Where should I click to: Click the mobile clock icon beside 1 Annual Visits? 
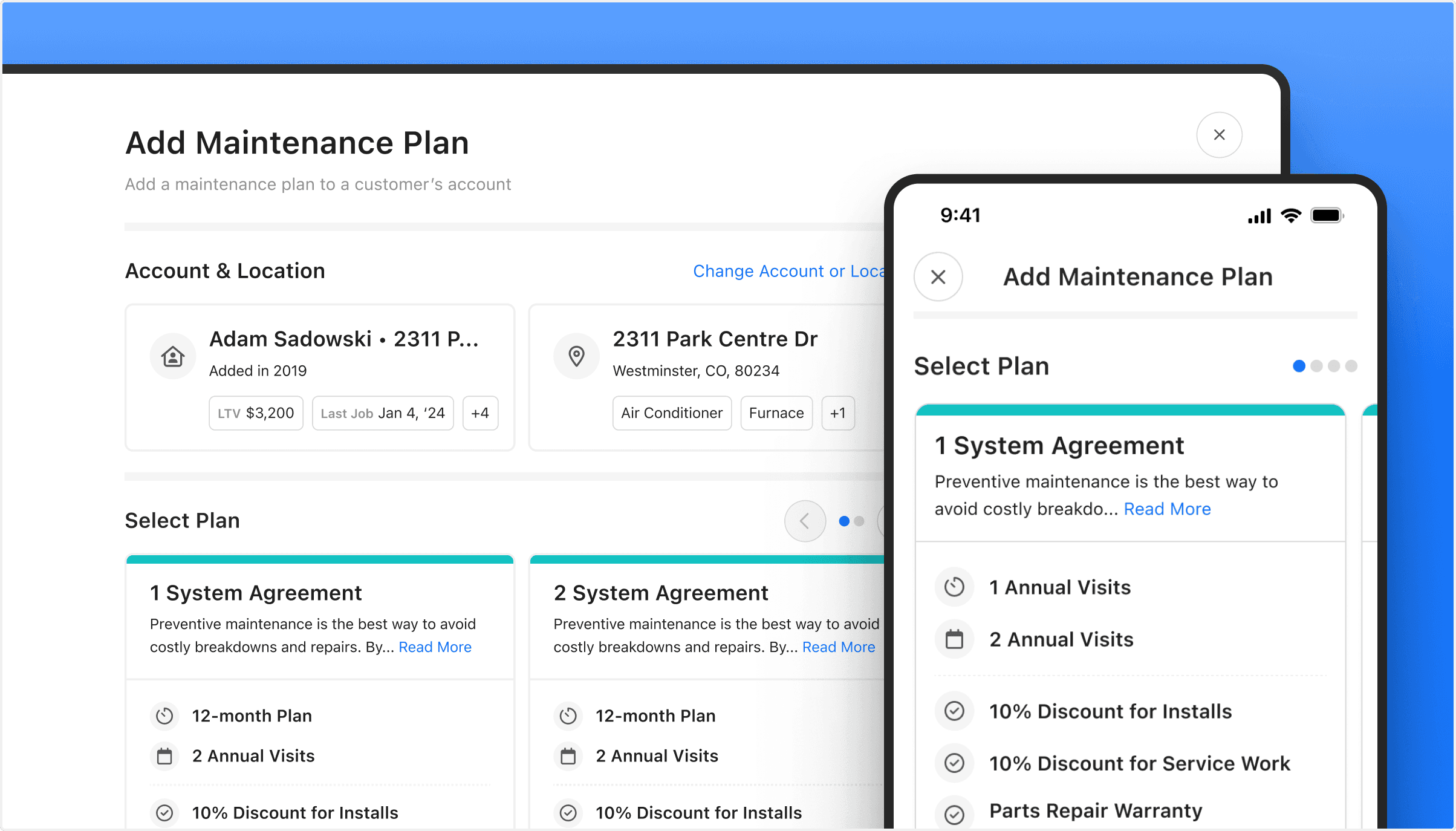click(x=954, y=587)
